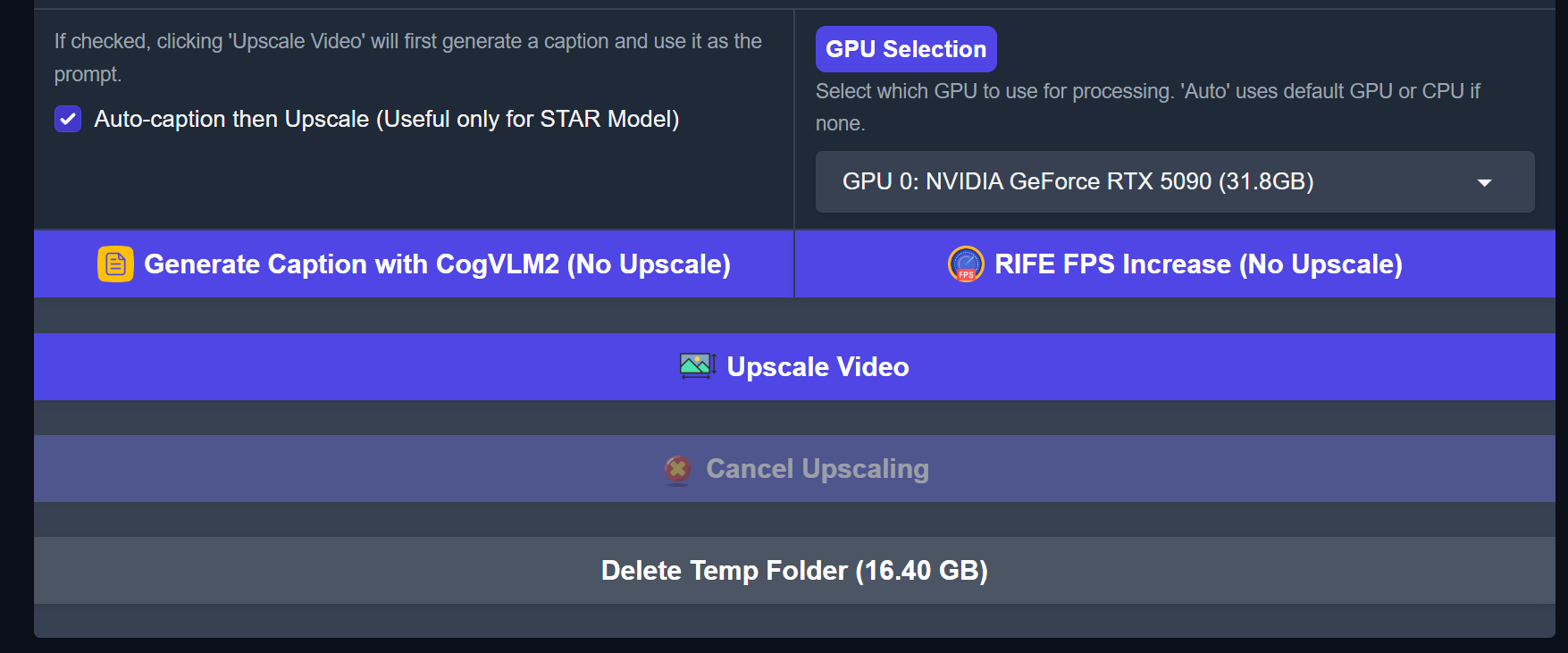Viewport: 1568px width, 653px height.
Task: Click the picture icon beside Upscale Video
Action: point(697,366)
